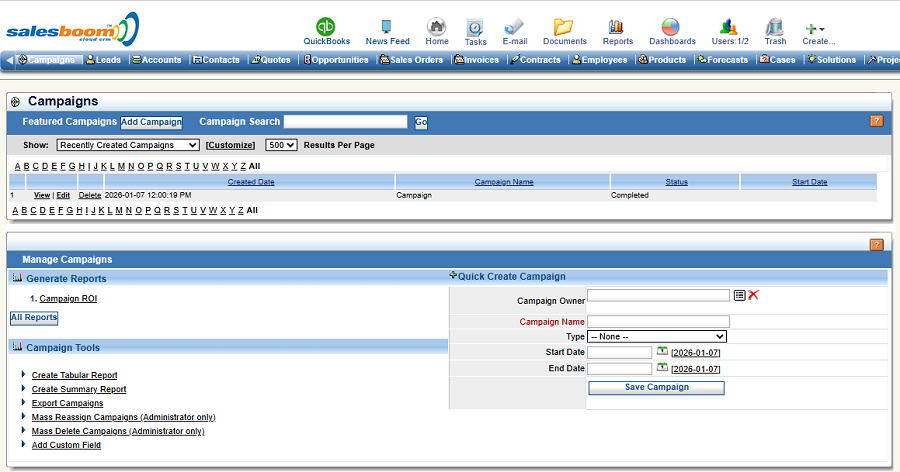Open the Tasks clock icon
This screenshot has height=472, width=900.
tap(476, 28)
